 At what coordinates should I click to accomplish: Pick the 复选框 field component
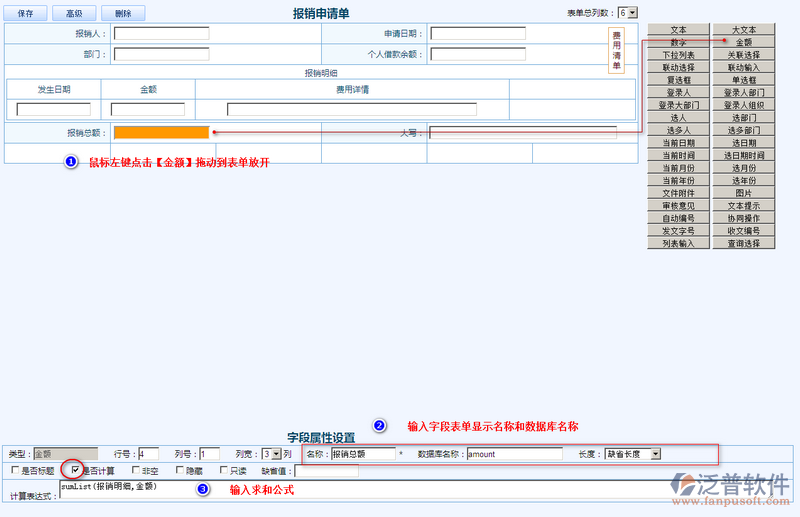coord(678,80)
